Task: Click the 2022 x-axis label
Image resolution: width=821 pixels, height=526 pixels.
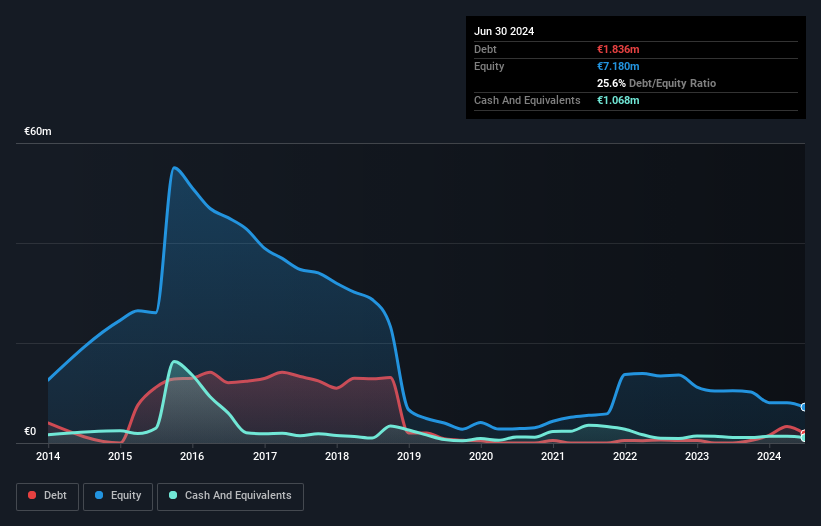Action: [x=625, y=456]
